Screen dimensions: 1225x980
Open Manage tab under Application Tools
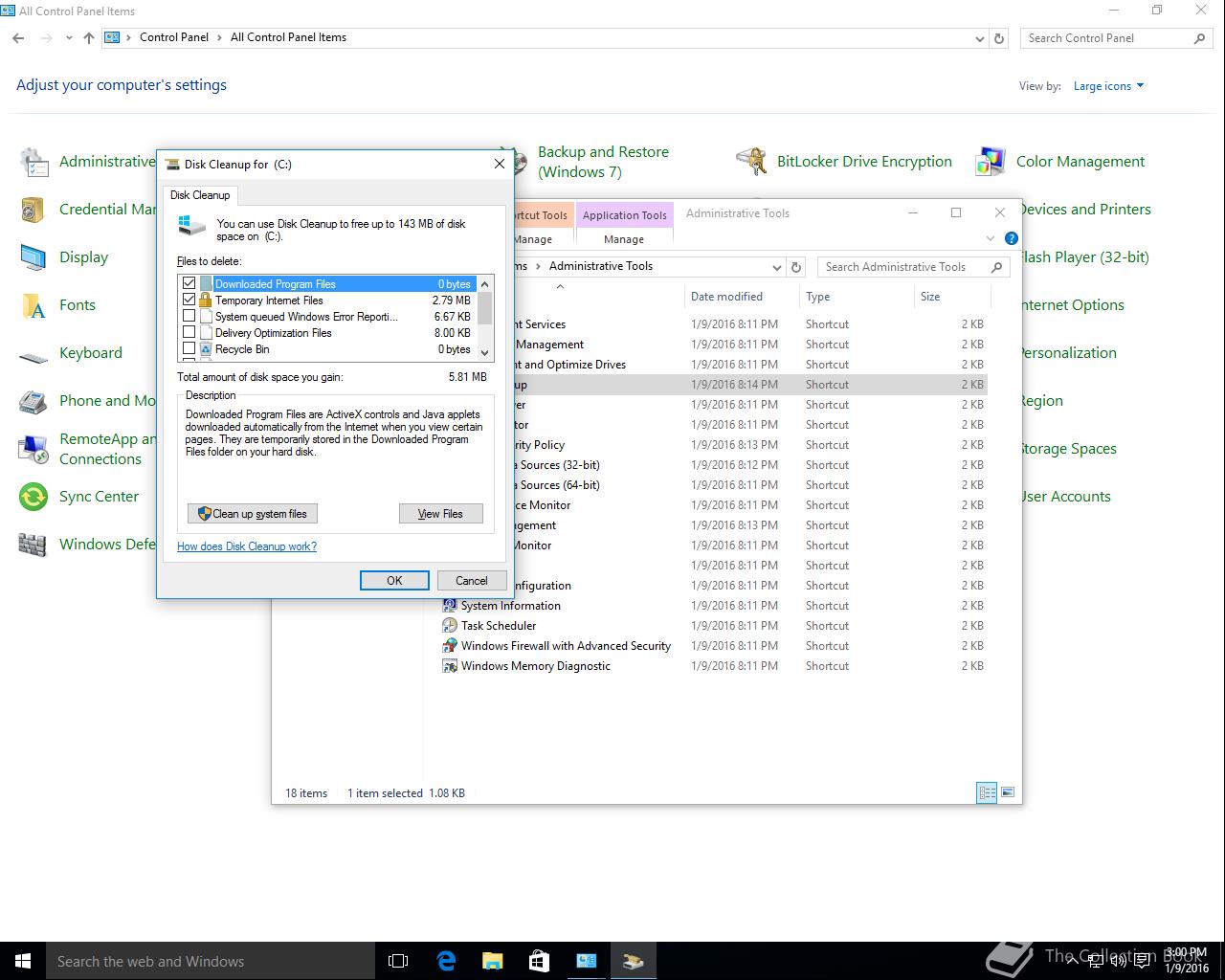624,239
